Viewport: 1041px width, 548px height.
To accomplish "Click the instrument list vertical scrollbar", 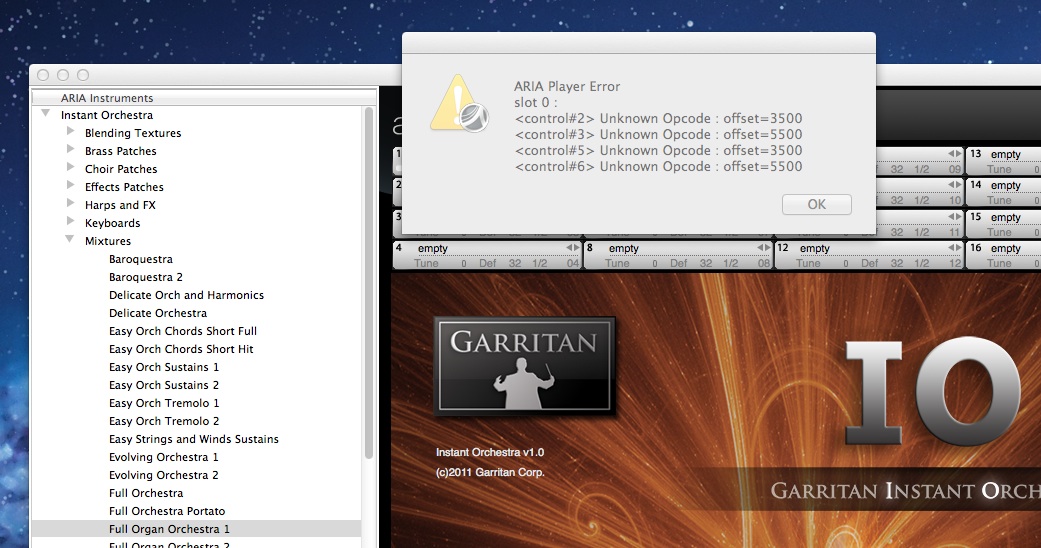I will click(369, 300).
